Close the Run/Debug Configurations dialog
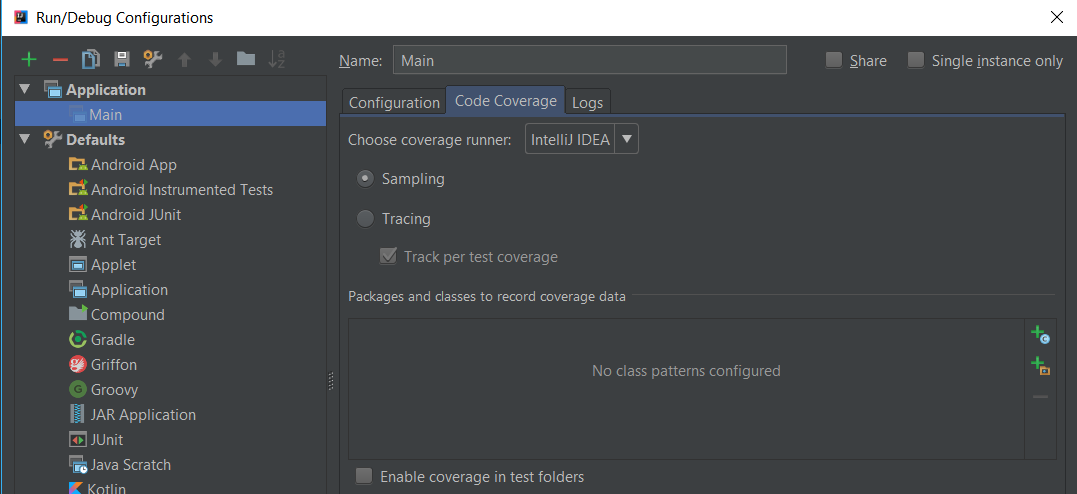This screenshot has width=1077, height=494. tap(1057, 18)
